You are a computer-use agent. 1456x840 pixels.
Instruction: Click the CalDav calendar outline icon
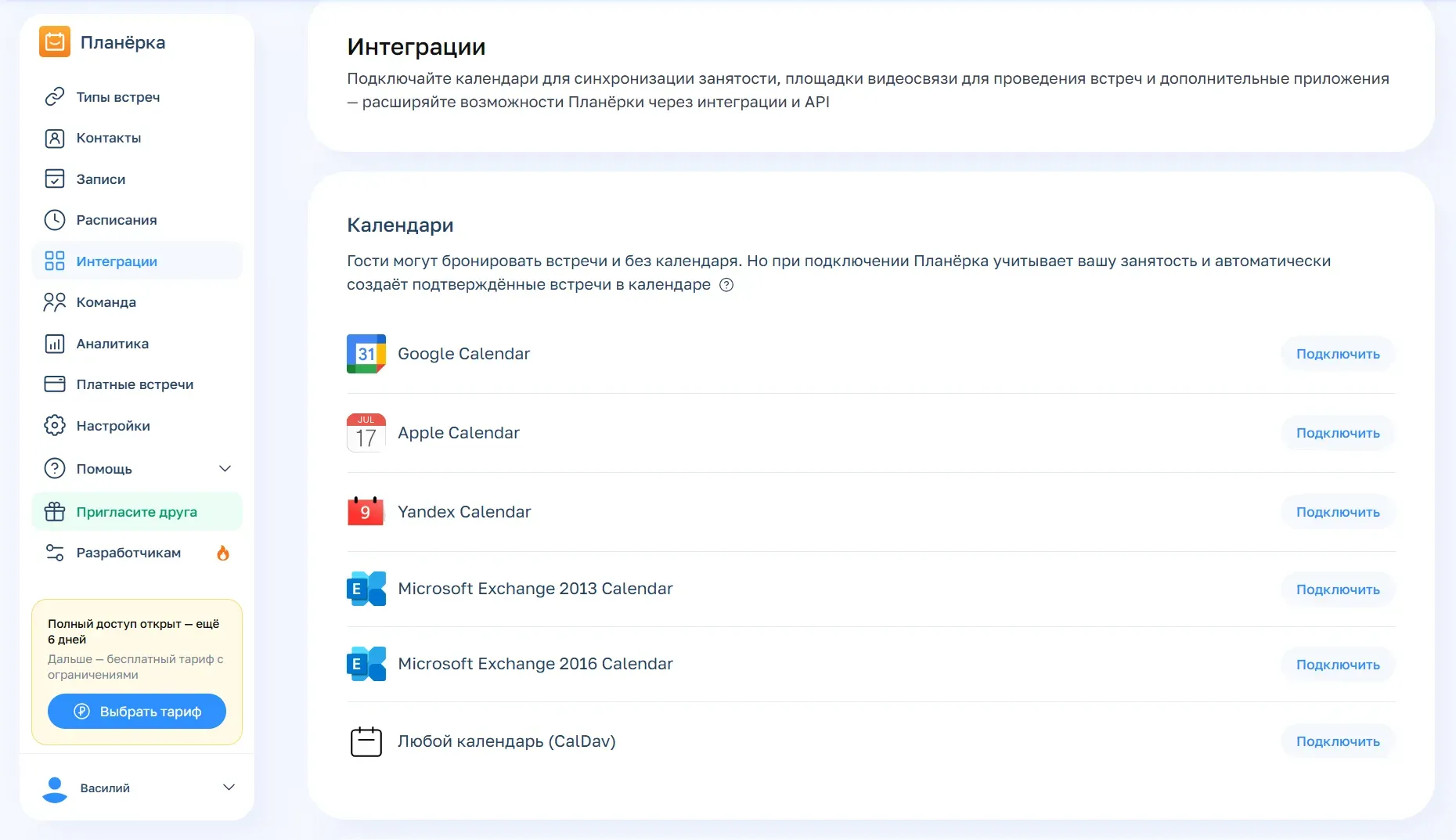[366, 741]
